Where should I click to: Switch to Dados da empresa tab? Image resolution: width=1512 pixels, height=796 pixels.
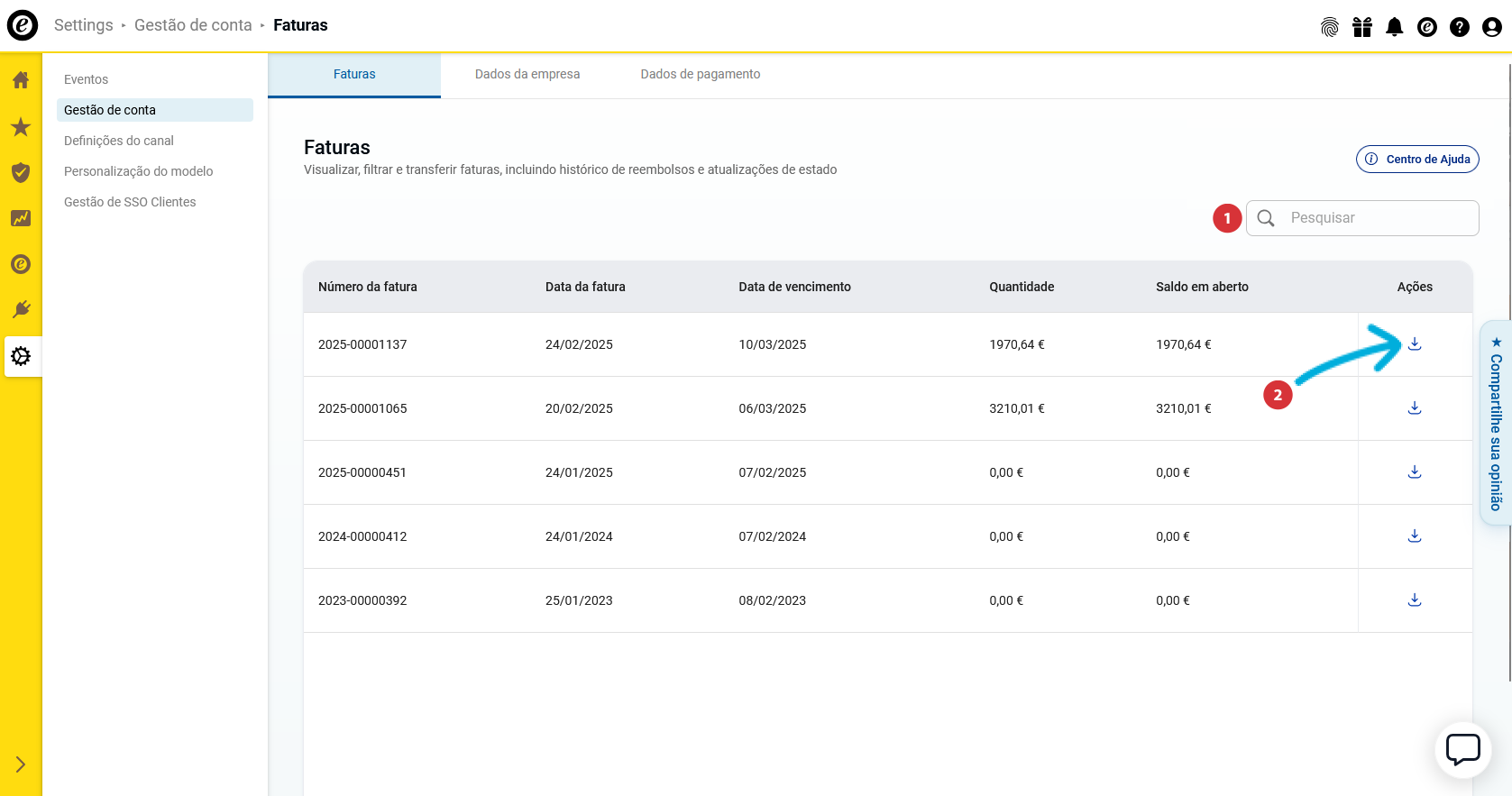click(x=527, y=74)
